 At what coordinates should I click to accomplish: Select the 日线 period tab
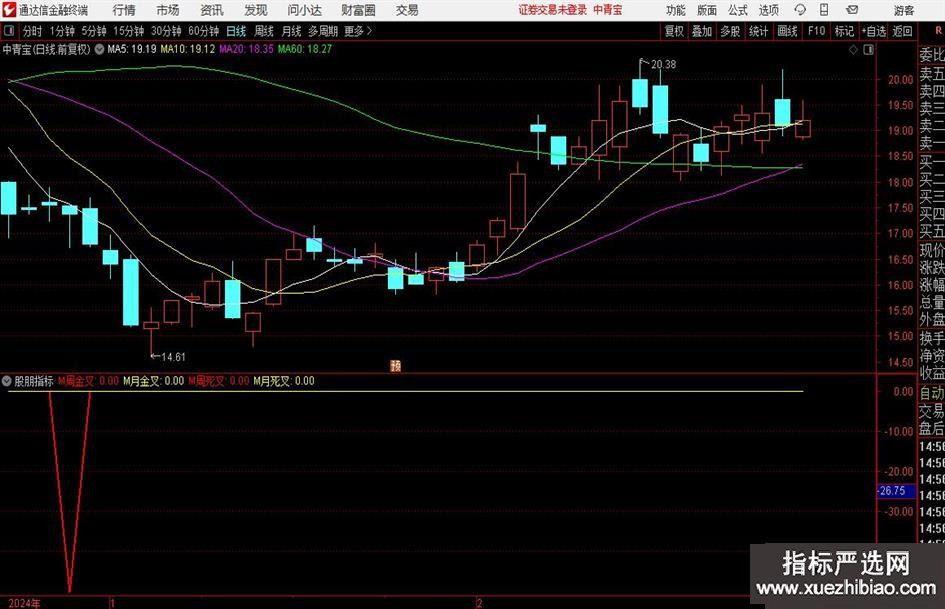click(236, 31)
